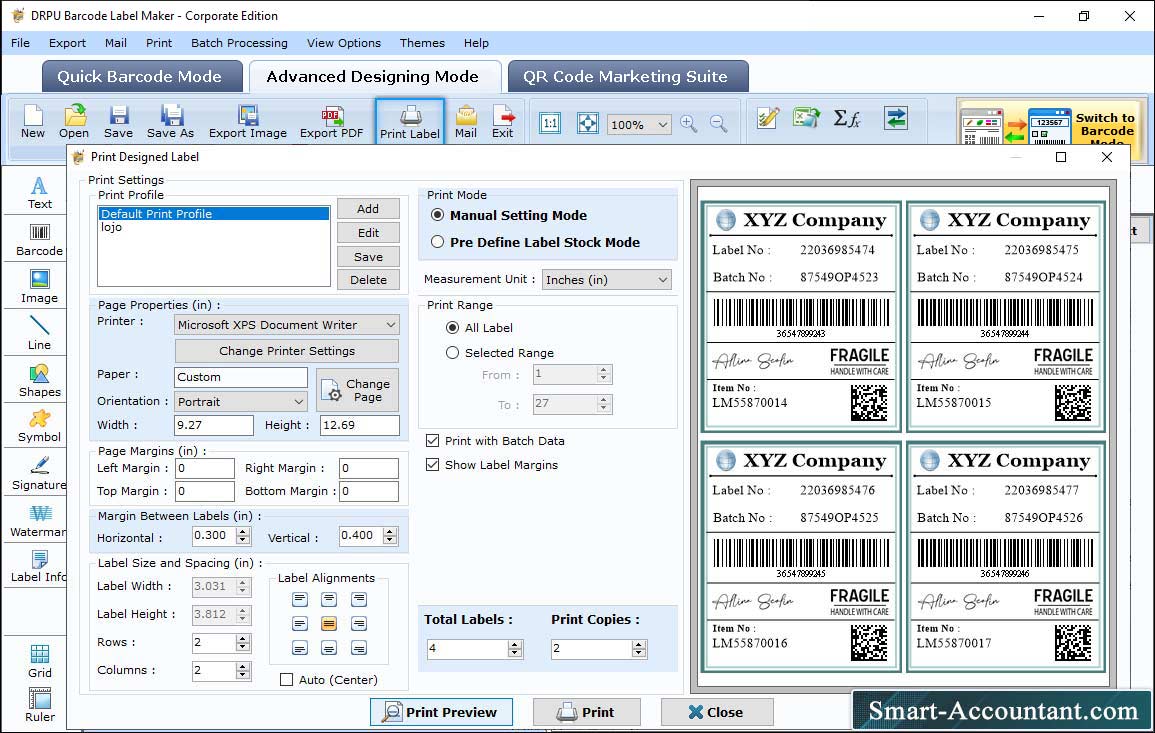Adjust the Rows count spinner
The height and width of the screenshot is (733, 1155).
(x=243, y=642)
